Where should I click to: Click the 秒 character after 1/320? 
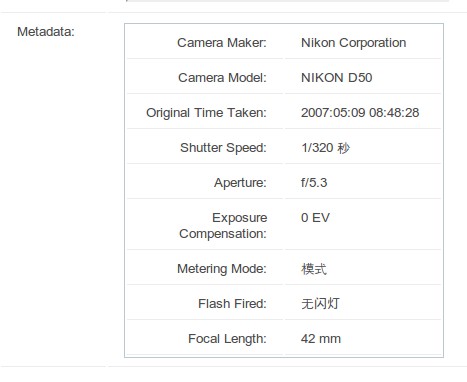click(x=343, y=148)
